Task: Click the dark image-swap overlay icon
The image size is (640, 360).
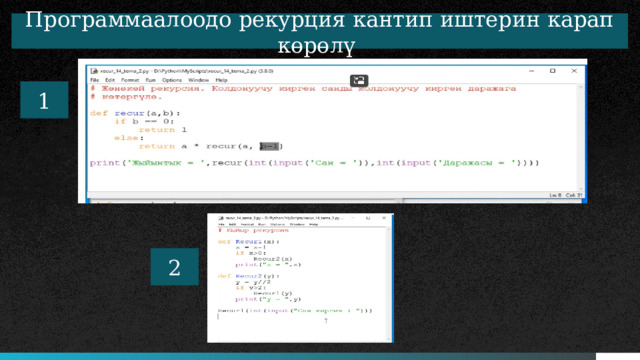Action: click(359, 80)
